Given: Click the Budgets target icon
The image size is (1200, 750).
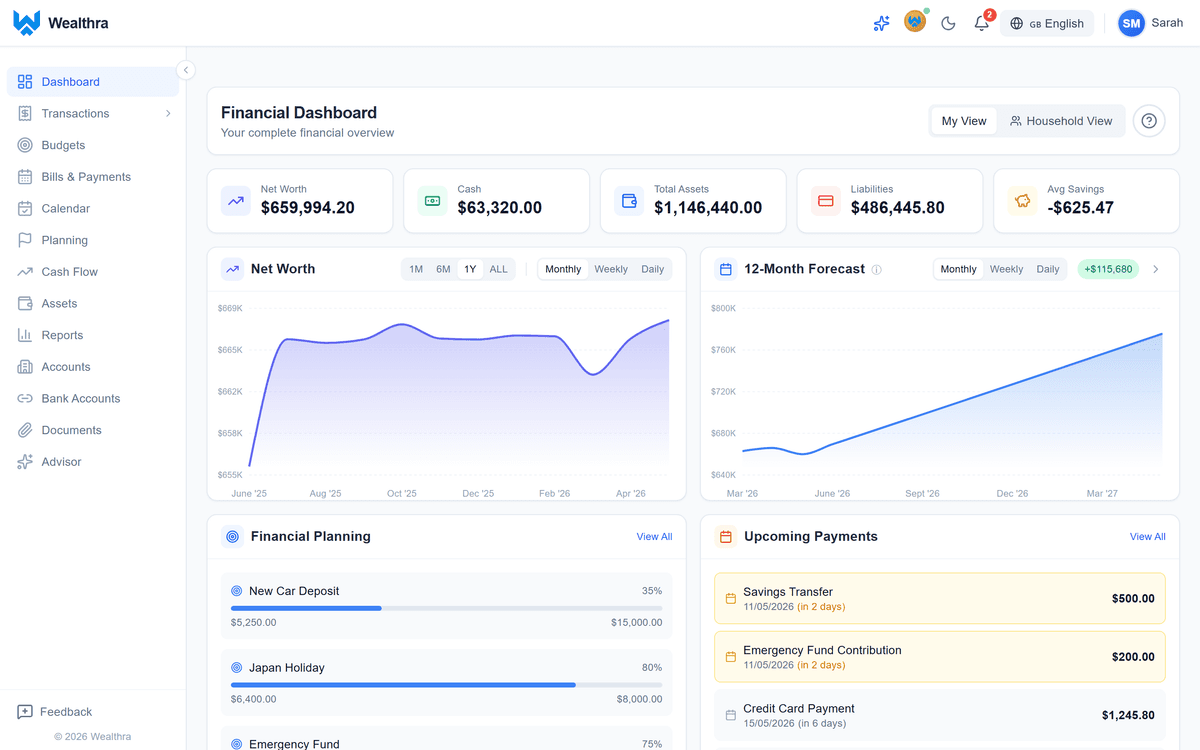Looking at the screenshot, I should point(25,145).
